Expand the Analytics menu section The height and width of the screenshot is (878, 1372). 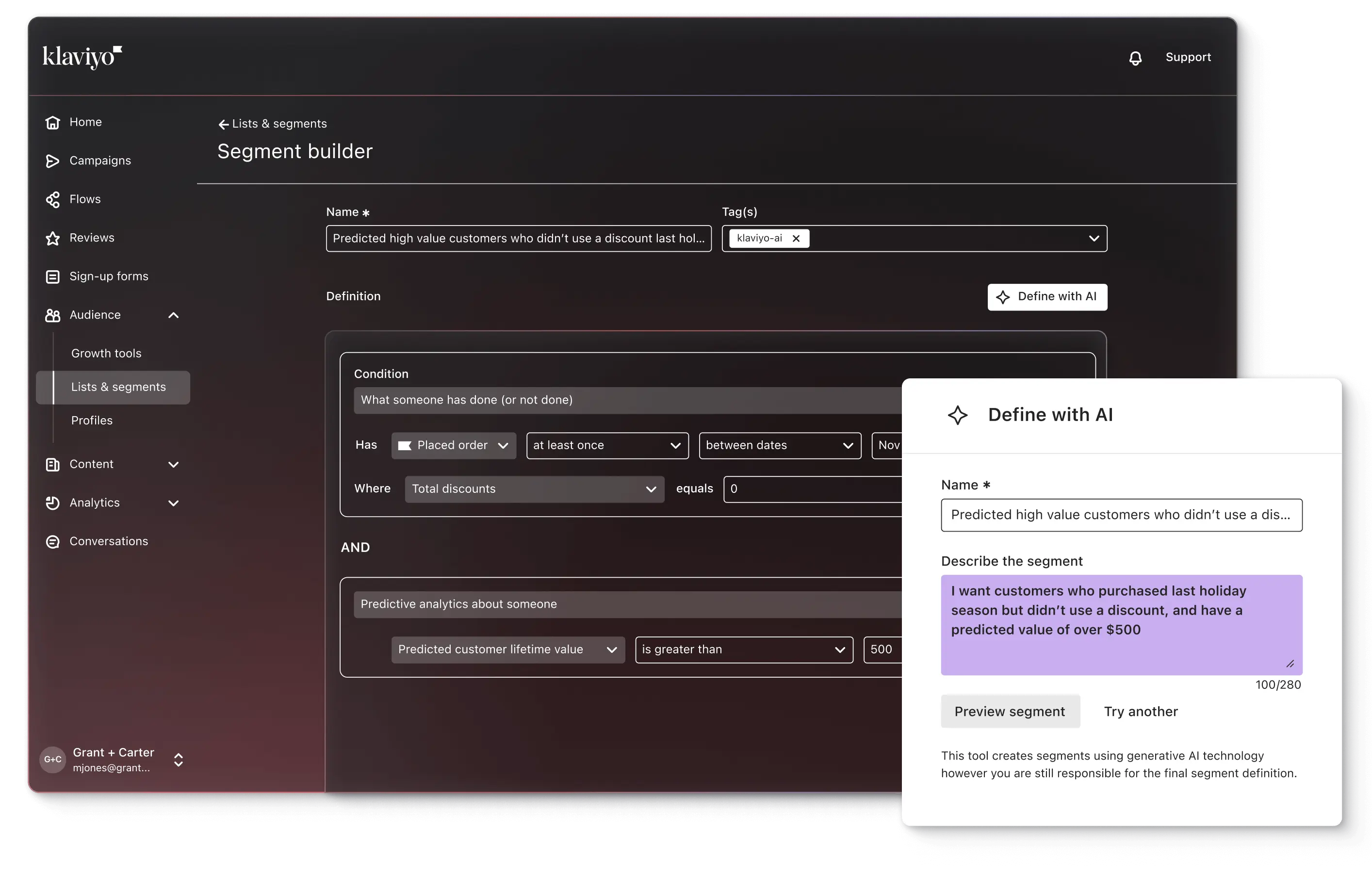pyautogui.click(x=174, y=503)
